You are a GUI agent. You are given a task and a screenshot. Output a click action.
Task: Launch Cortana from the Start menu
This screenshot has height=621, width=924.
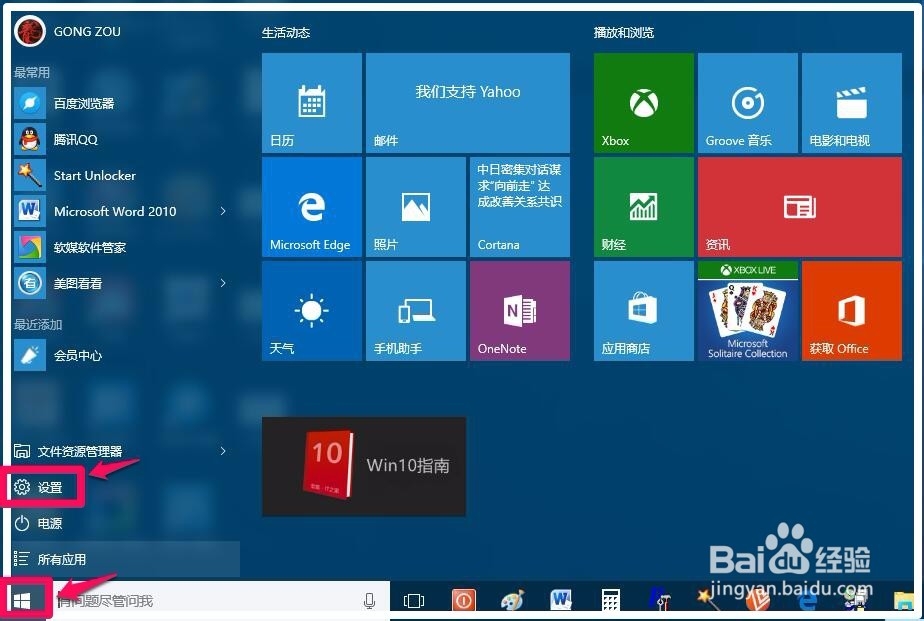point(519,207)
